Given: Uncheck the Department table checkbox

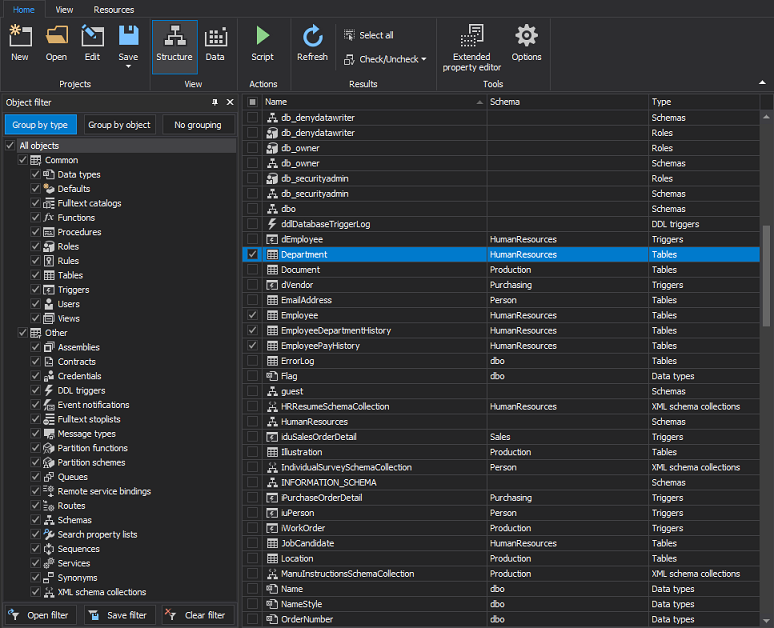Looking at the screenshot, I should [x=253, y=255].
